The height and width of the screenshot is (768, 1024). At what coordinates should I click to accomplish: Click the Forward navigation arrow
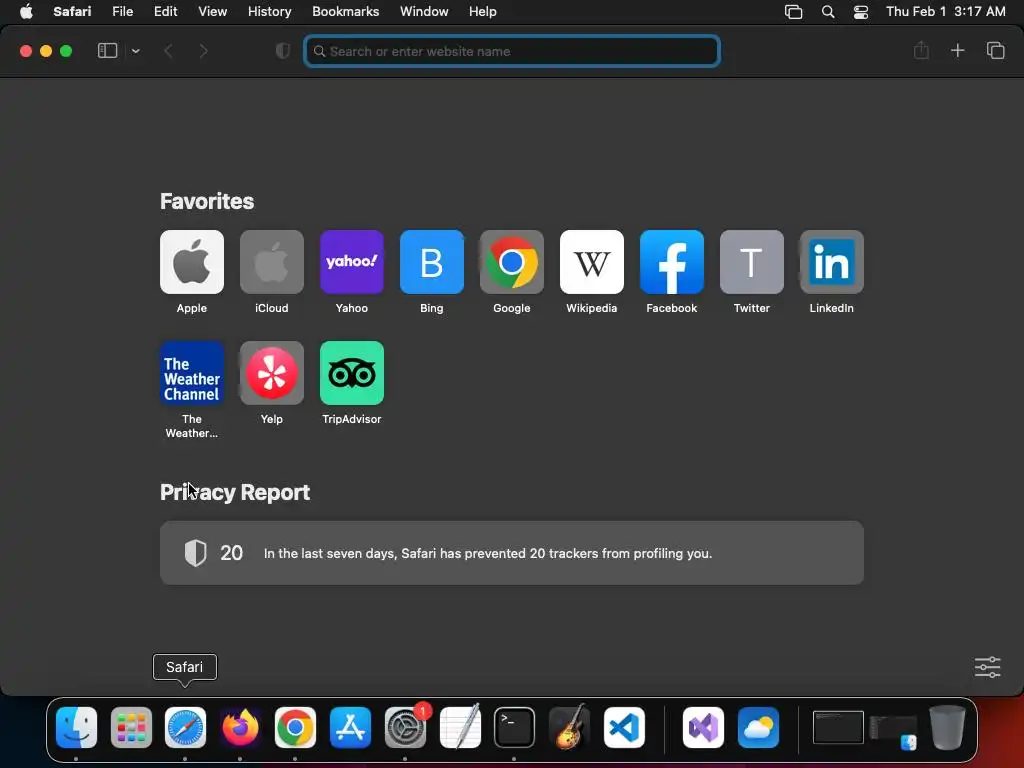pyautogui.click(x=203, y=51)
